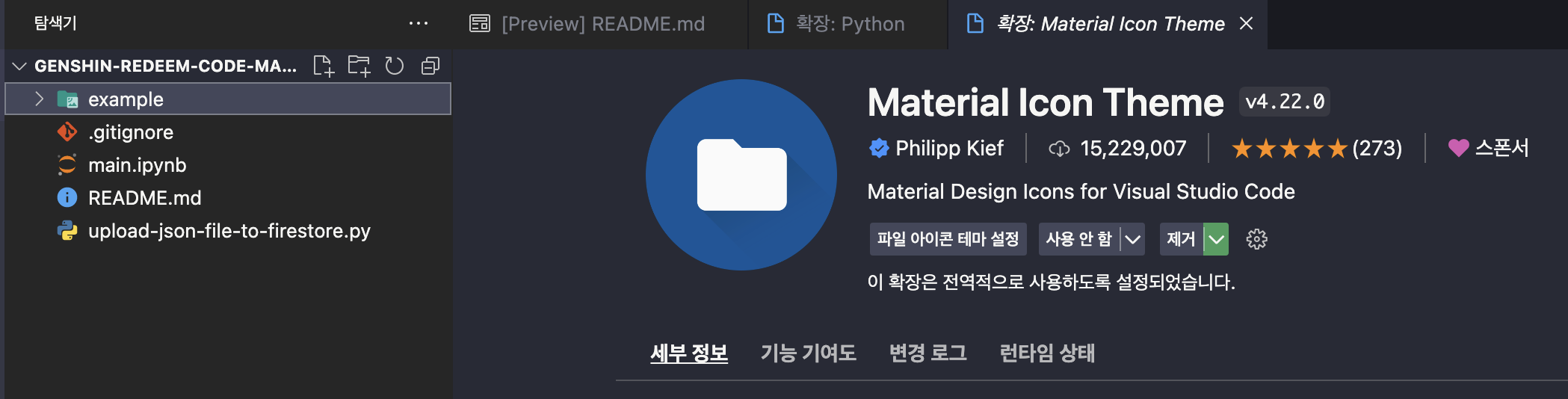Open dropdown arrow beside 사용 안 함
The image size is (1568, 399).
click(1133, 239)
